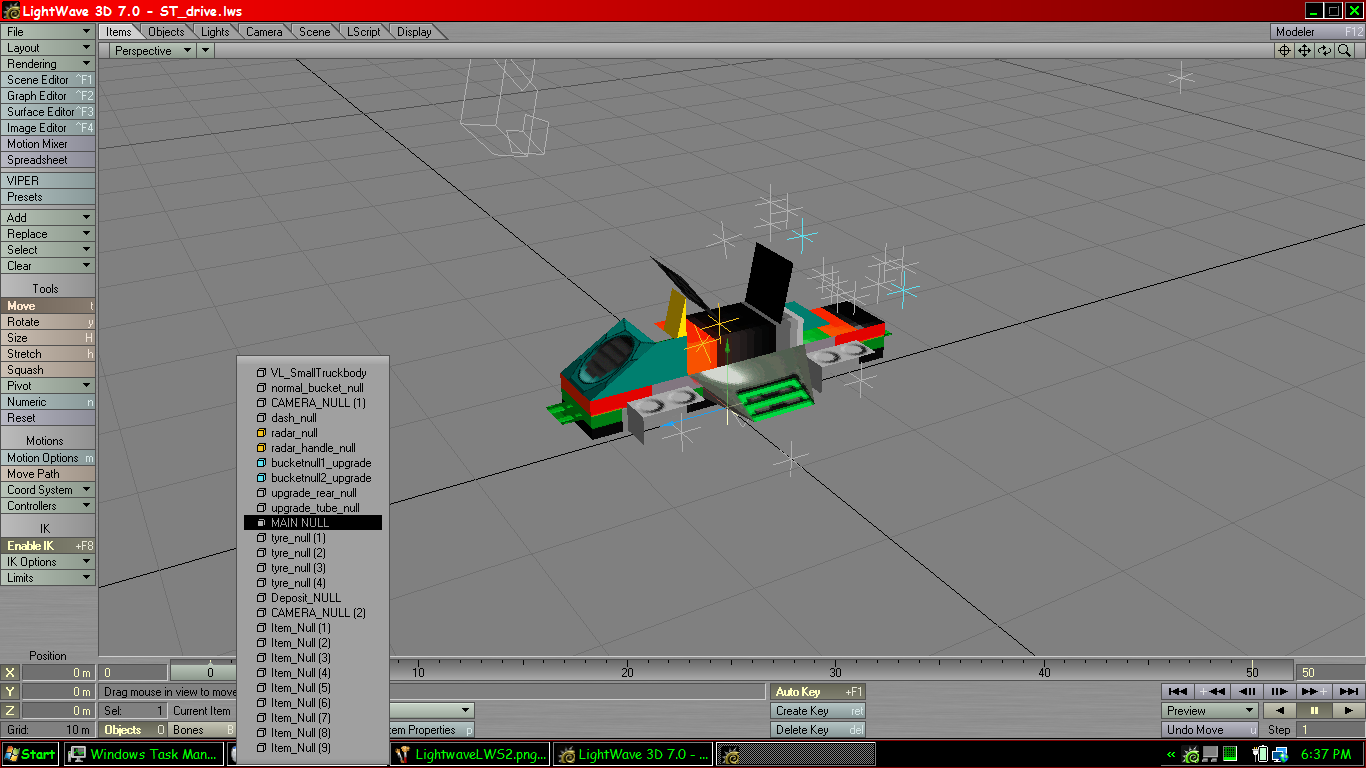Select CAMERA_NULL (2) in list
The height and width of the screenshot is (768, 1366).
312,613
